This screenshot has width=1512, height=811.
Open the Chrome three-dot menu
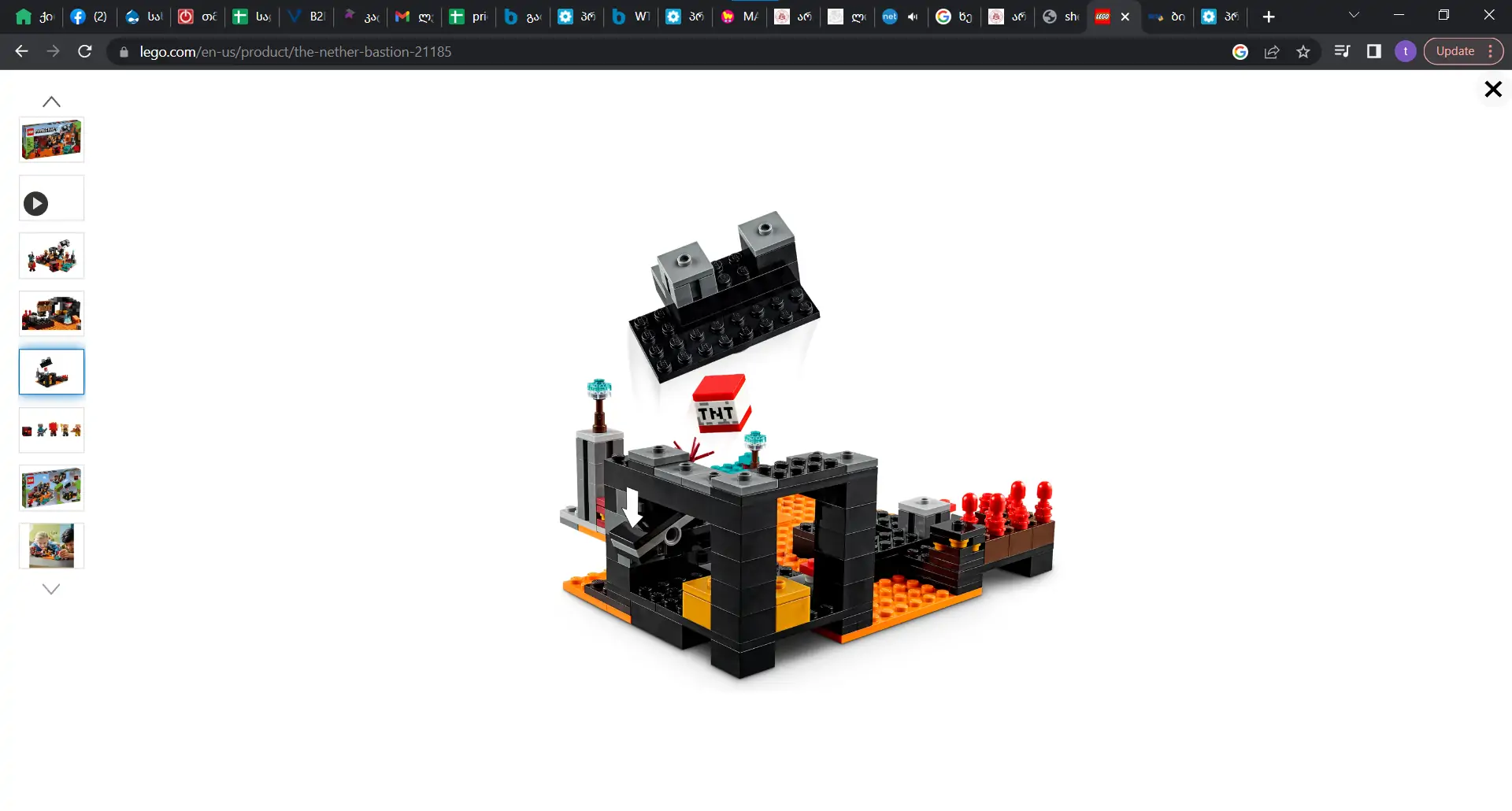pos(1491,51)
